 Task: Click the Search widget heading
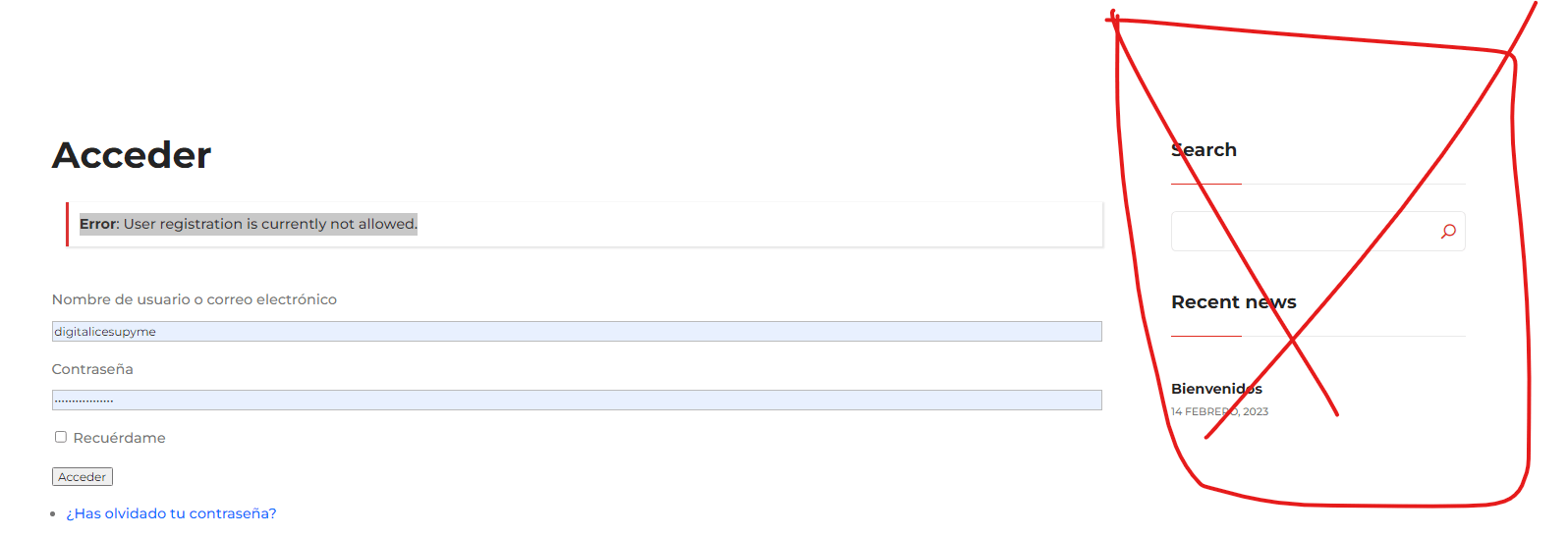pos(1204,150)
